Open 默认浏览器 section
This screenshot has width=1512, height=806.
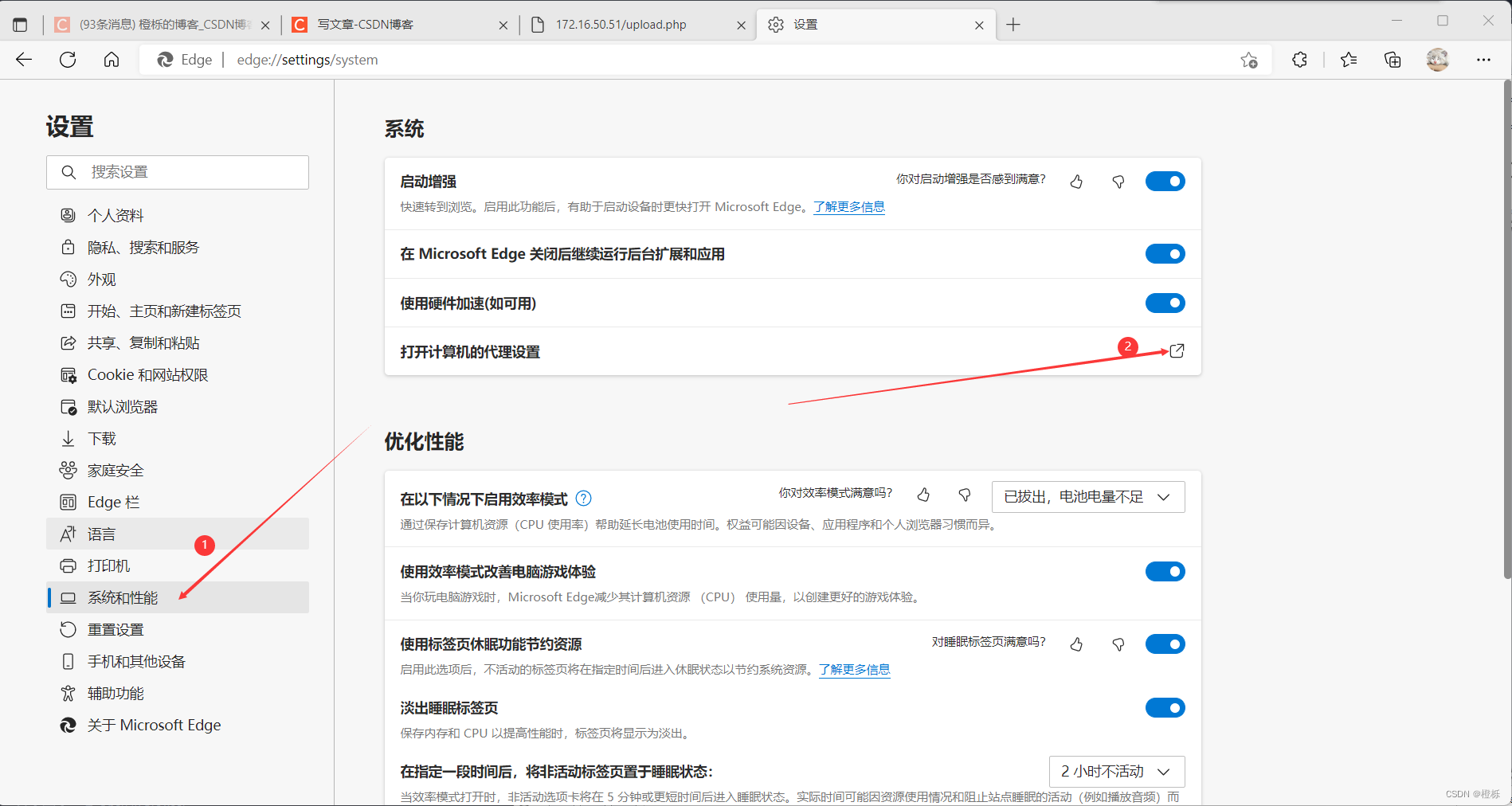178,406
